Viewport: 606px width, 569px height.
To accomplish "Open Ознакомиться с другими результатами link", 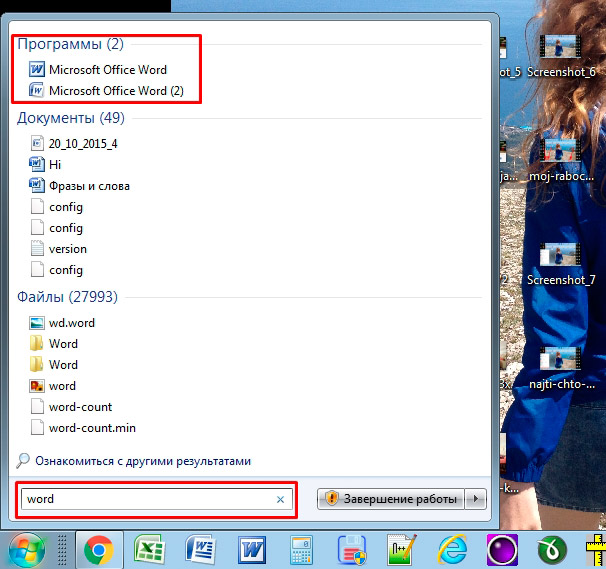I will click(x=142, y=461).
